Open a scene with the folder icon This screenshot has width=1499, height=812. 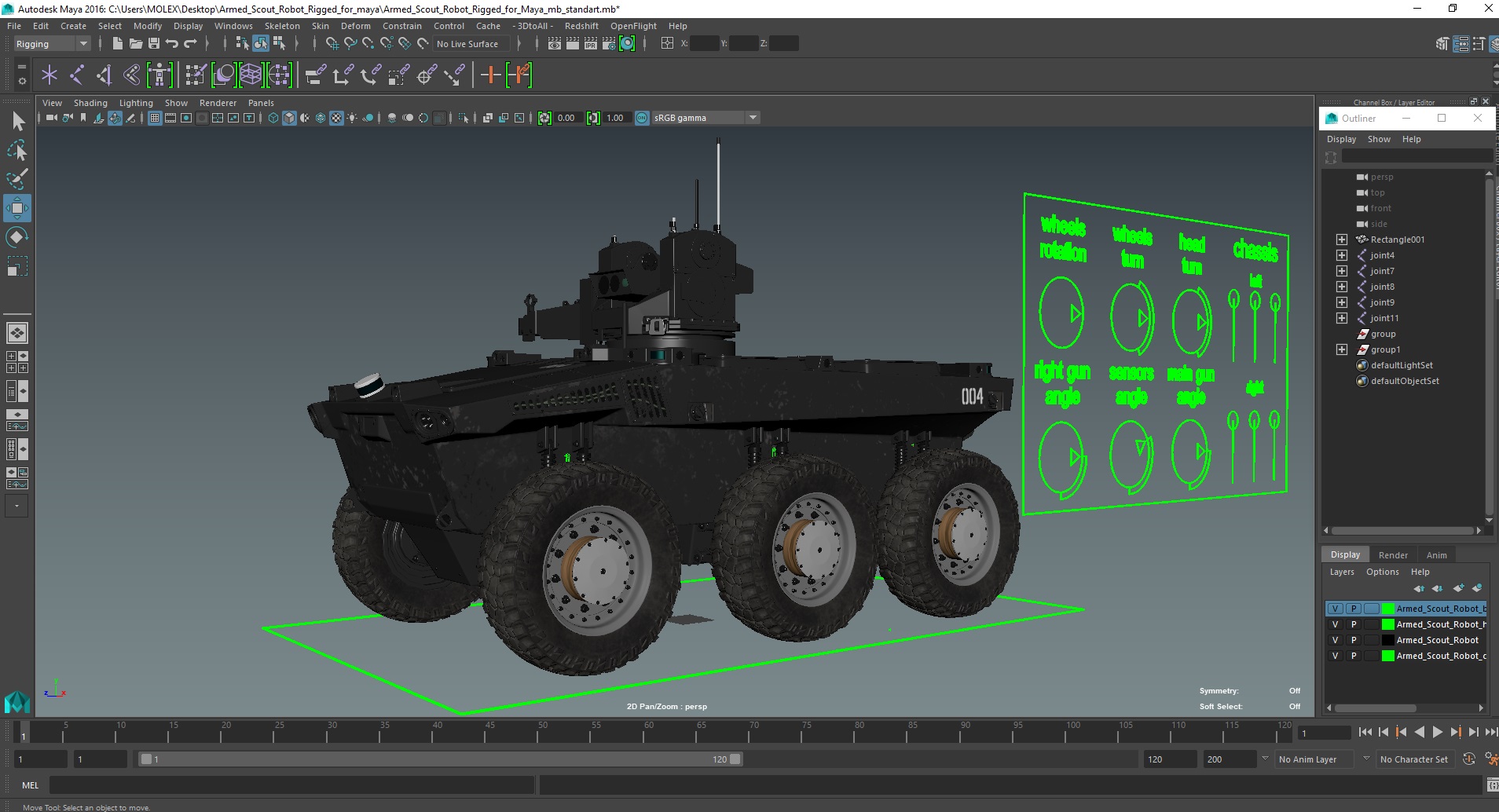(135, 43)
